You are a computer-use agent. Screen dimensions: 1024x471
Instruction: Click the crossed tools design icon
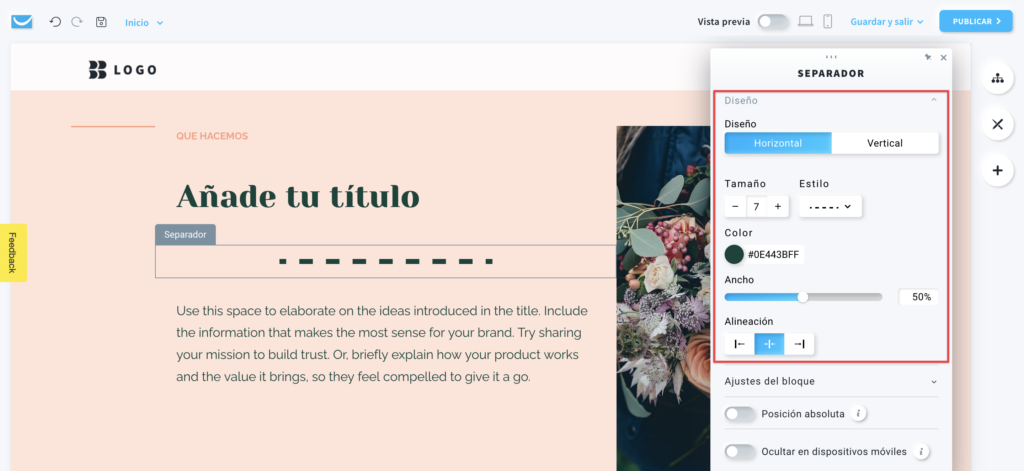(997, 124)
